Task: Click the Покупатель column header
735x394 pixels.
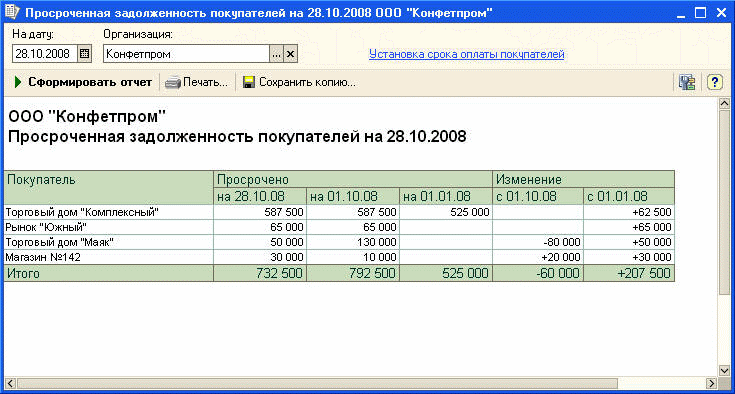Action: 109,187
